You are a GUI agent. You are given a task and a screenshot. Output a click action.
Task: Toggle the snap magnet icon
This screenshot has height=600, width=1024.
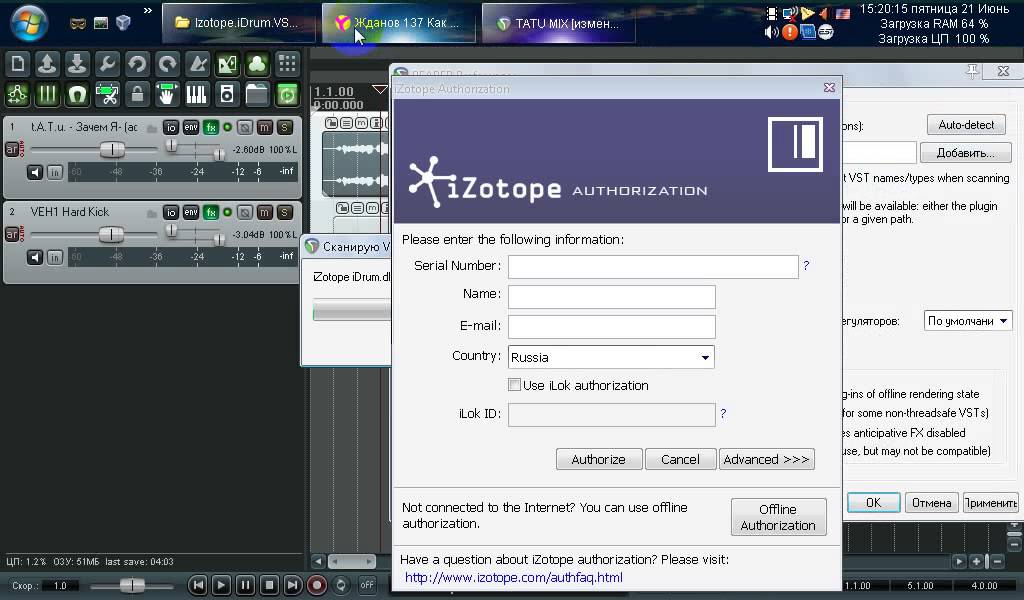[x=77, y=95]
